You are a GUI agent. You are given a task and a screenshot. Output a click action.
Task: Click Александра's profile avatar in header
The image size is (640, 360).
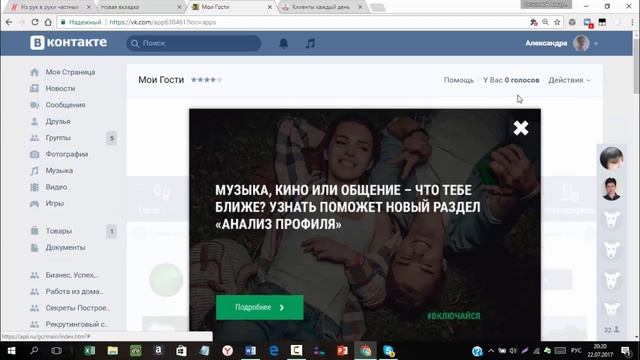coord(581,43)
